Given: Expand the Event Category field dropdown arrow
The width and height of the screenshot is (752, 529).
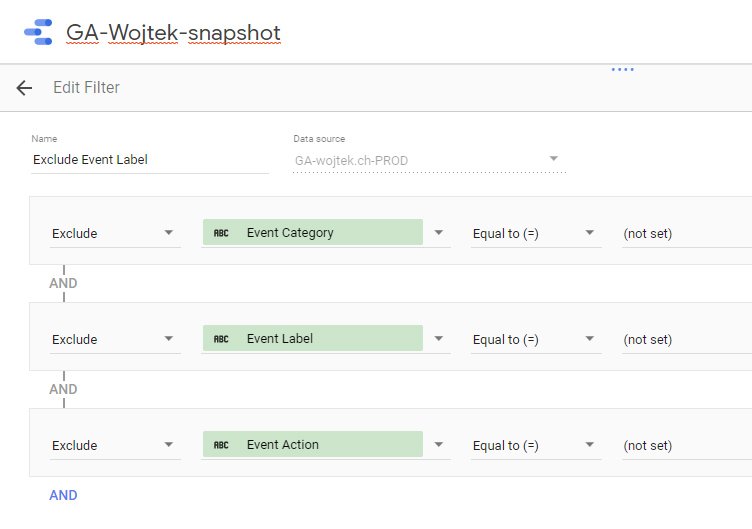Looking at the screenshot, I should [438, 233].
